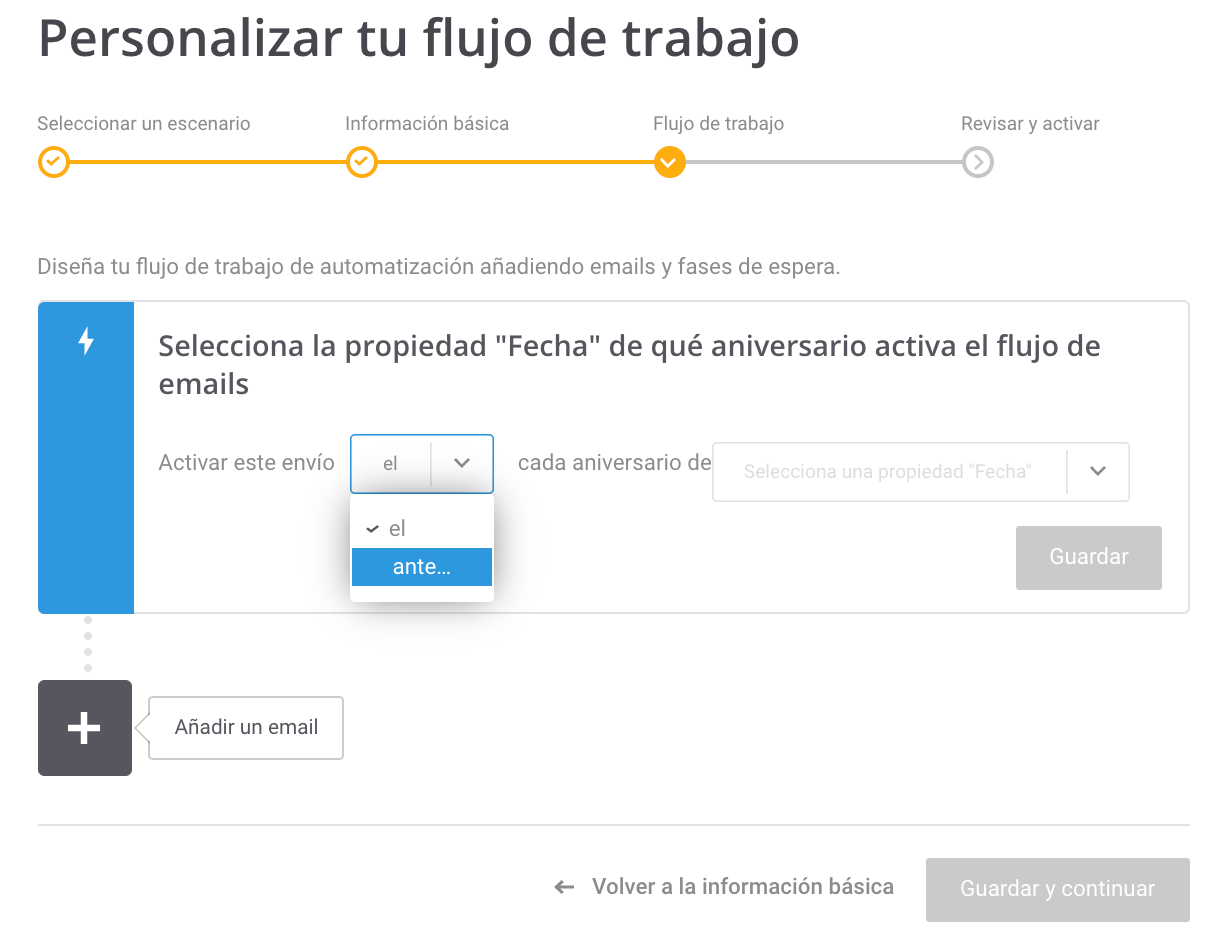Expand the 'el' dropdown chevron
Viewport: 1208px width, 940px height.
pyautogui.click(x=462, y=464)
